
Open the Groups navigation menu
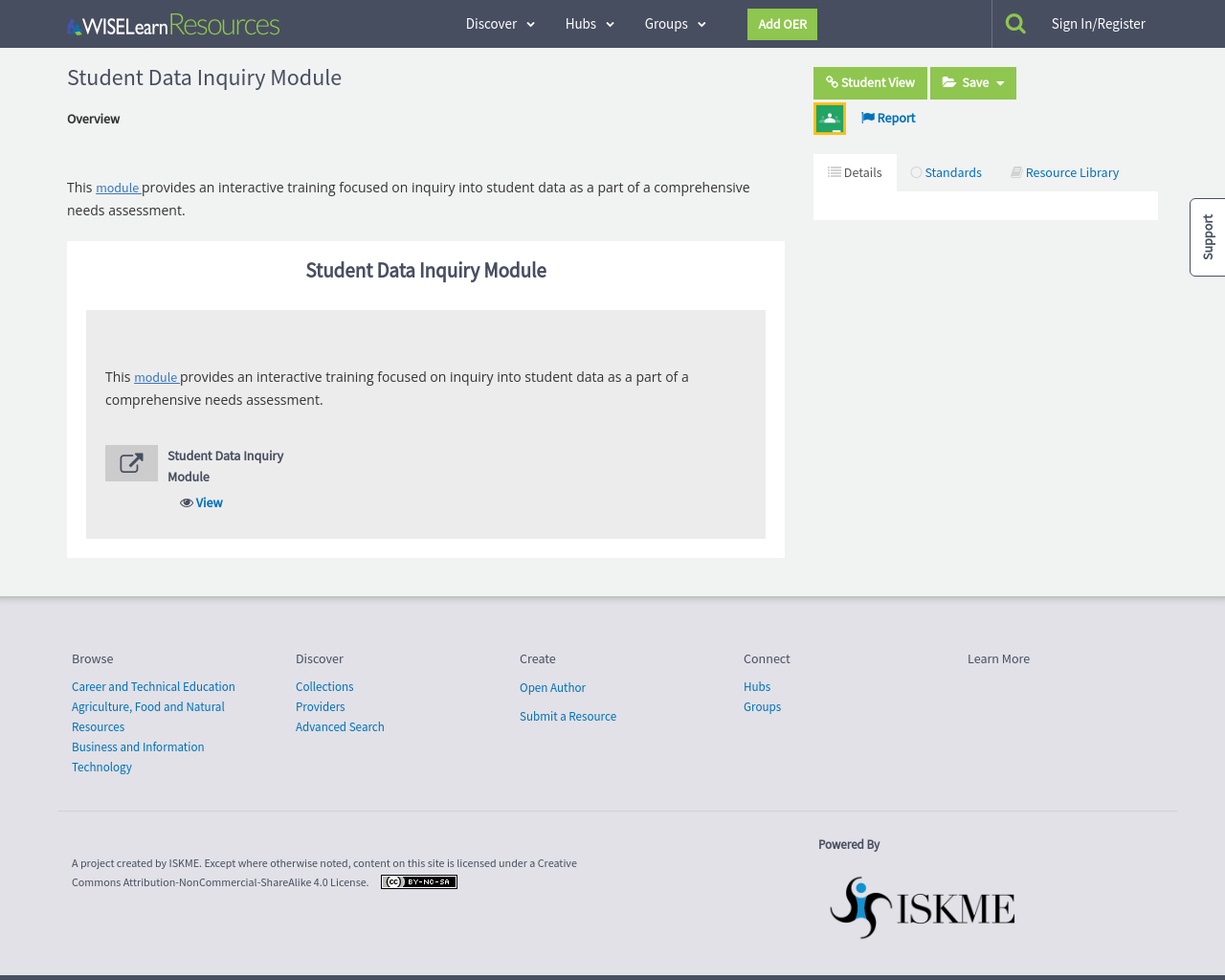coord(674,23)
